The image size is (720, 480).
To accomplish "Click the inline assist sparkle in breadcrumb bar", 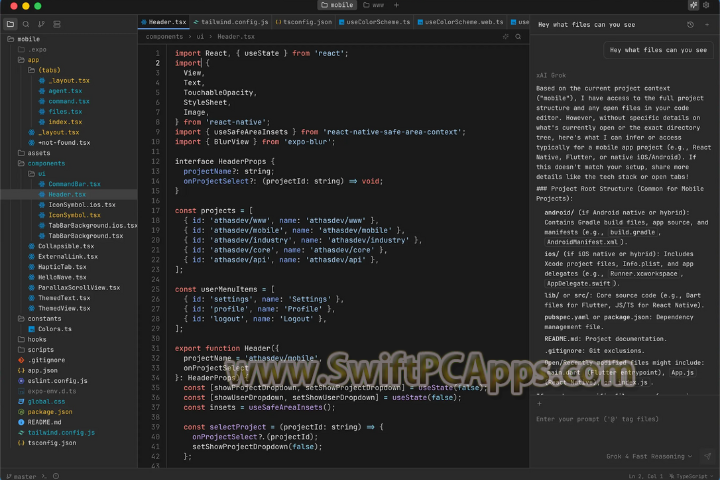I will [506, 37].
